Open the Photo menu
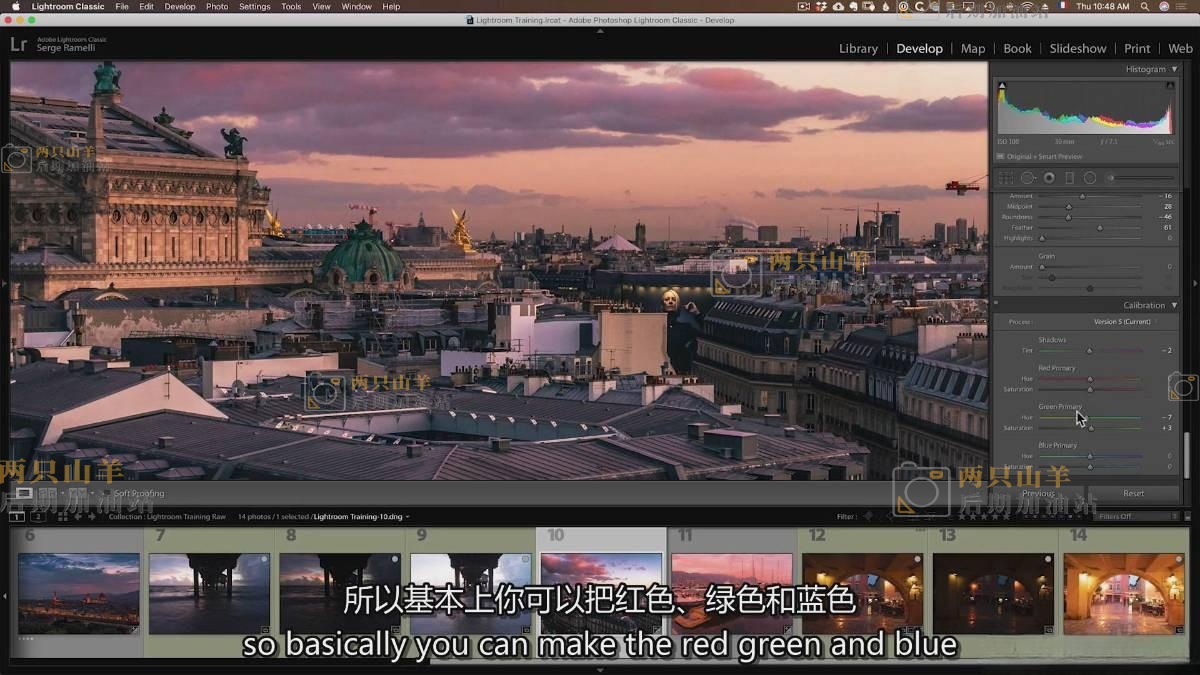The width and height of the screenshot is (1200, 675). click(x=217, y=6)
